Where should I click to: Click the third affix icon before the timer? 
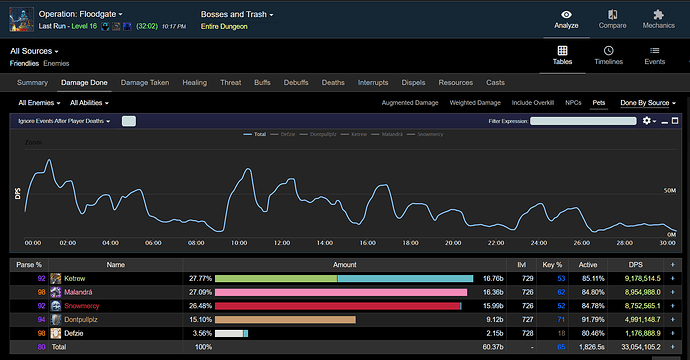coord(127,26)
